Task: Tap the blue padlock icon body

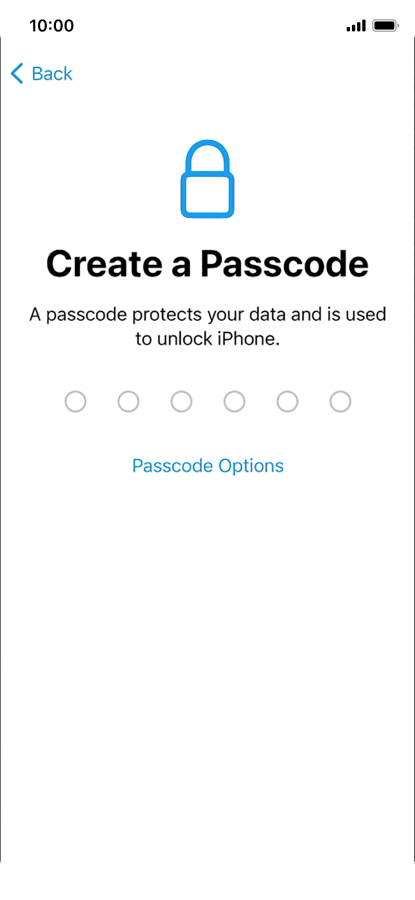Action: pos(207,196)
